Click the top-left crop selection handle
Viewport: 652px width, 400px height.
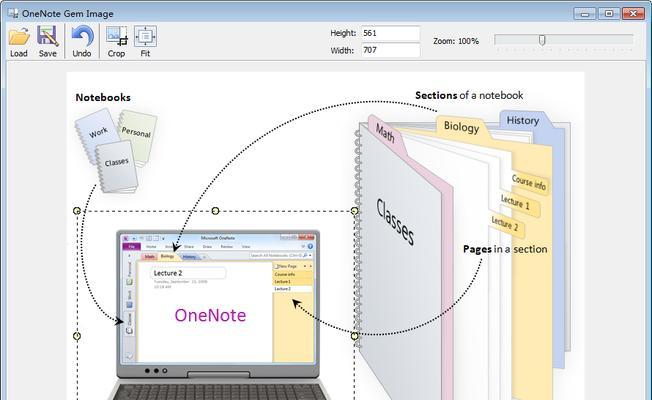pyautogui.click(x=77, y=211)
